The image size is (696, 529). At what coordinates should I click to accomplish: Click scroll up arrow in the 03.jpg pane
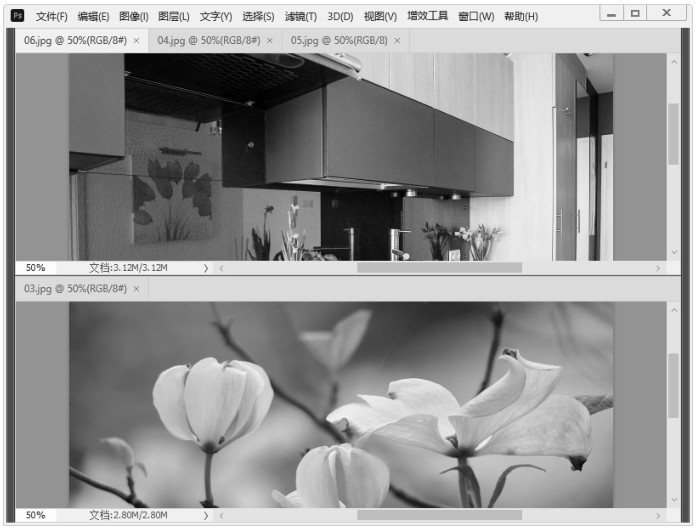[674, 310]
